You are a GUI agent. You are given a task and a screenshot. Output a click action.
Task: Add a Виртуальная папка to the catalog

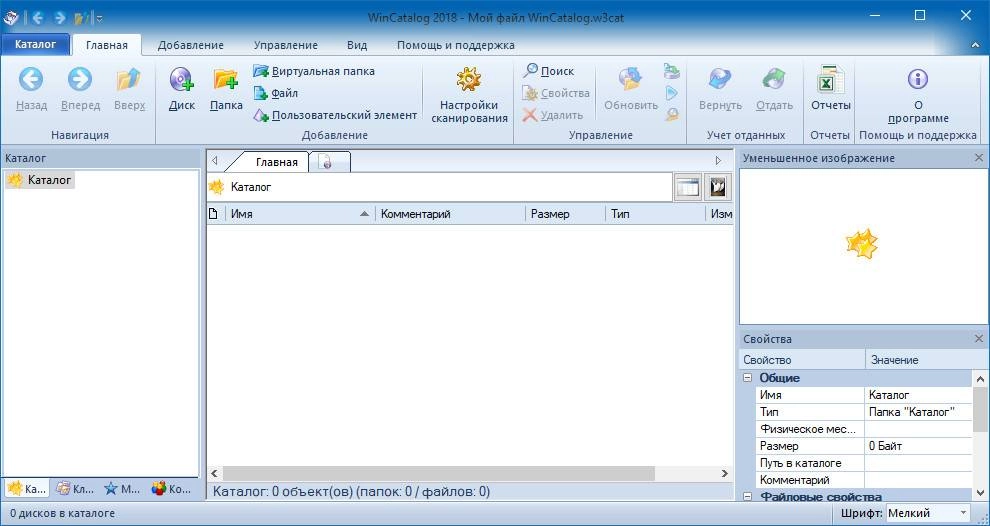(x=314, y=71)
